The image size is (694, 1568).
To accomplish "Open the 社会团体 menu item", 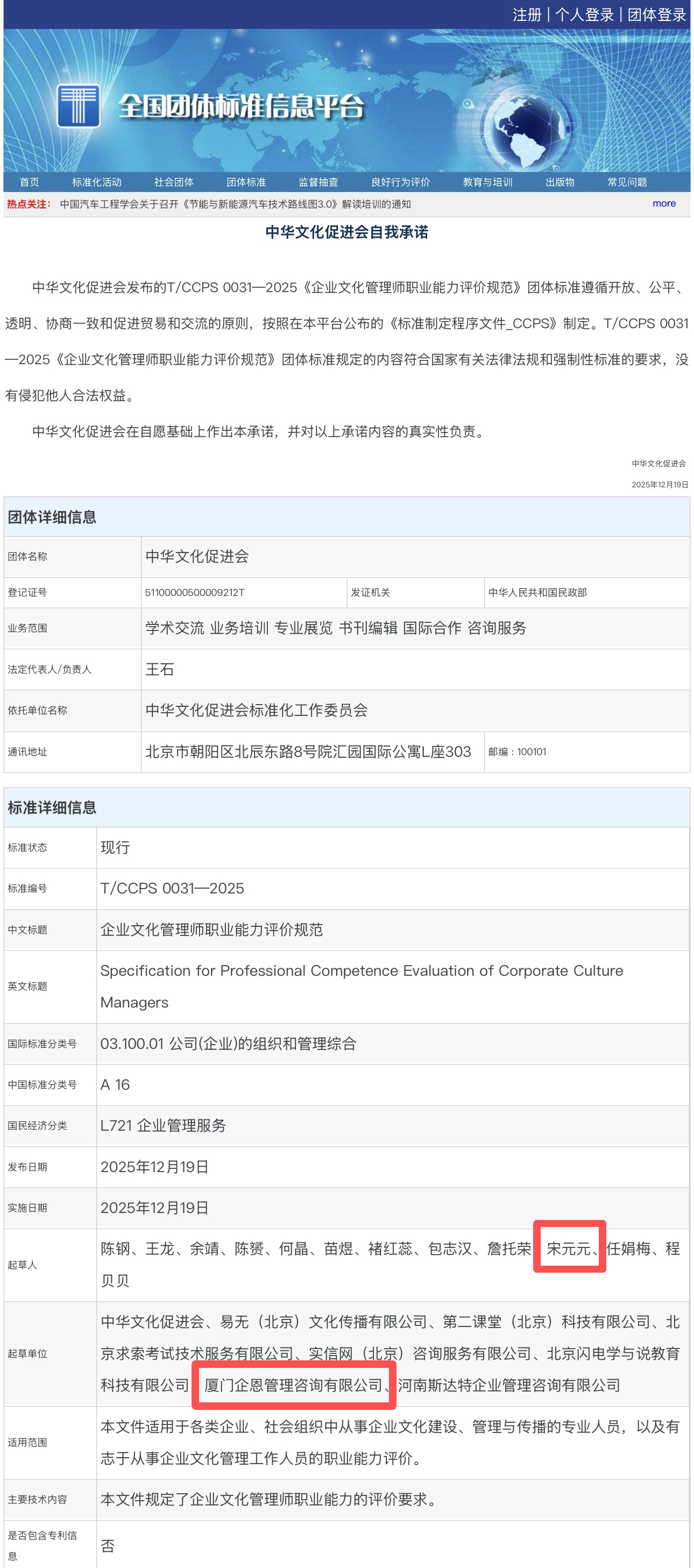I will click(174, 182).
